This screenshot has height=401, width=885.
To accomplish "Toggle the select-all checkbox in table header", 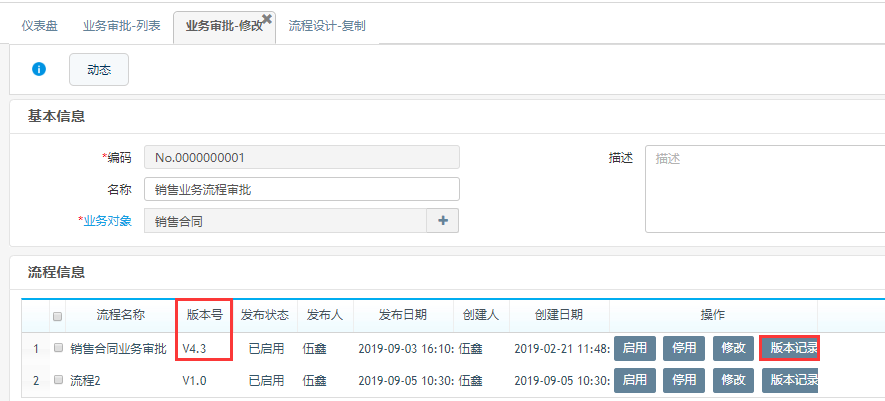I will coord(58,317).
